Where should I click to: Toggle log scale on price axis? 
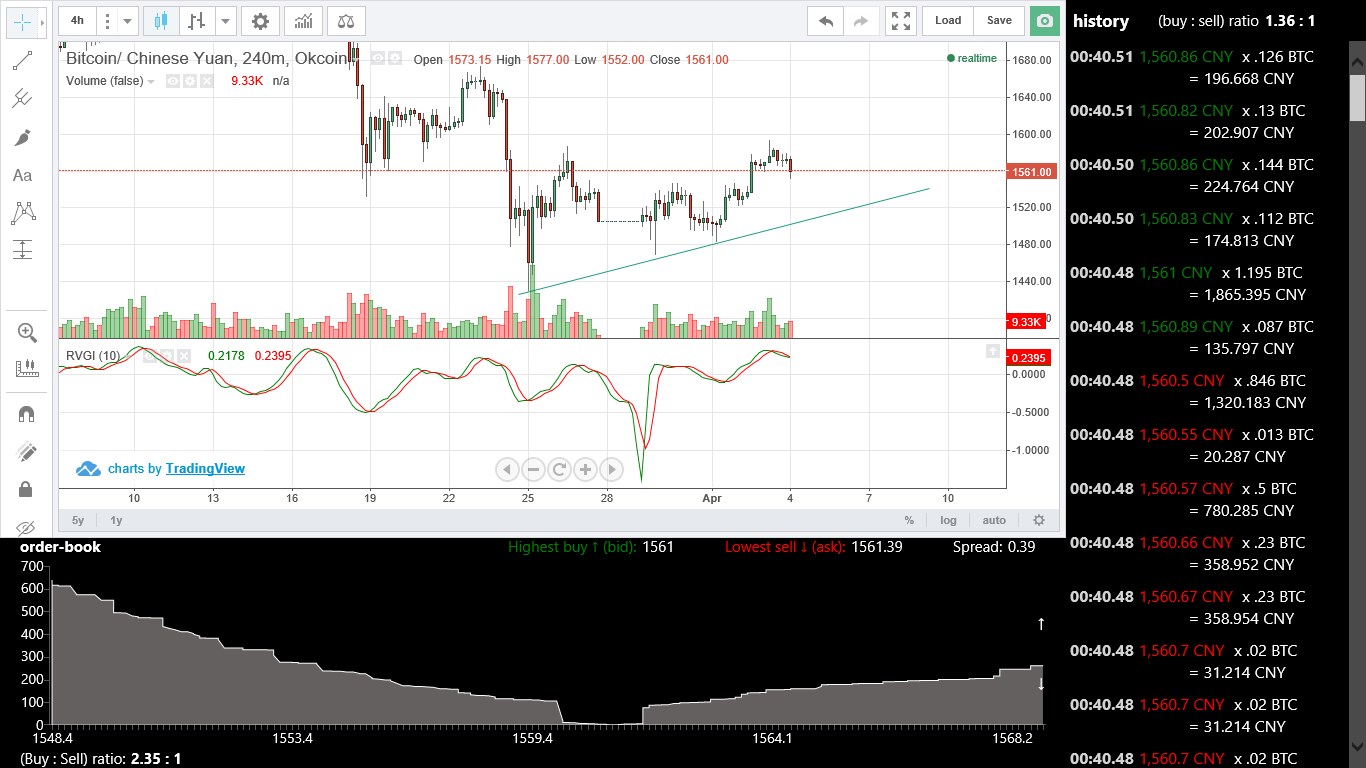pos(947,520)
